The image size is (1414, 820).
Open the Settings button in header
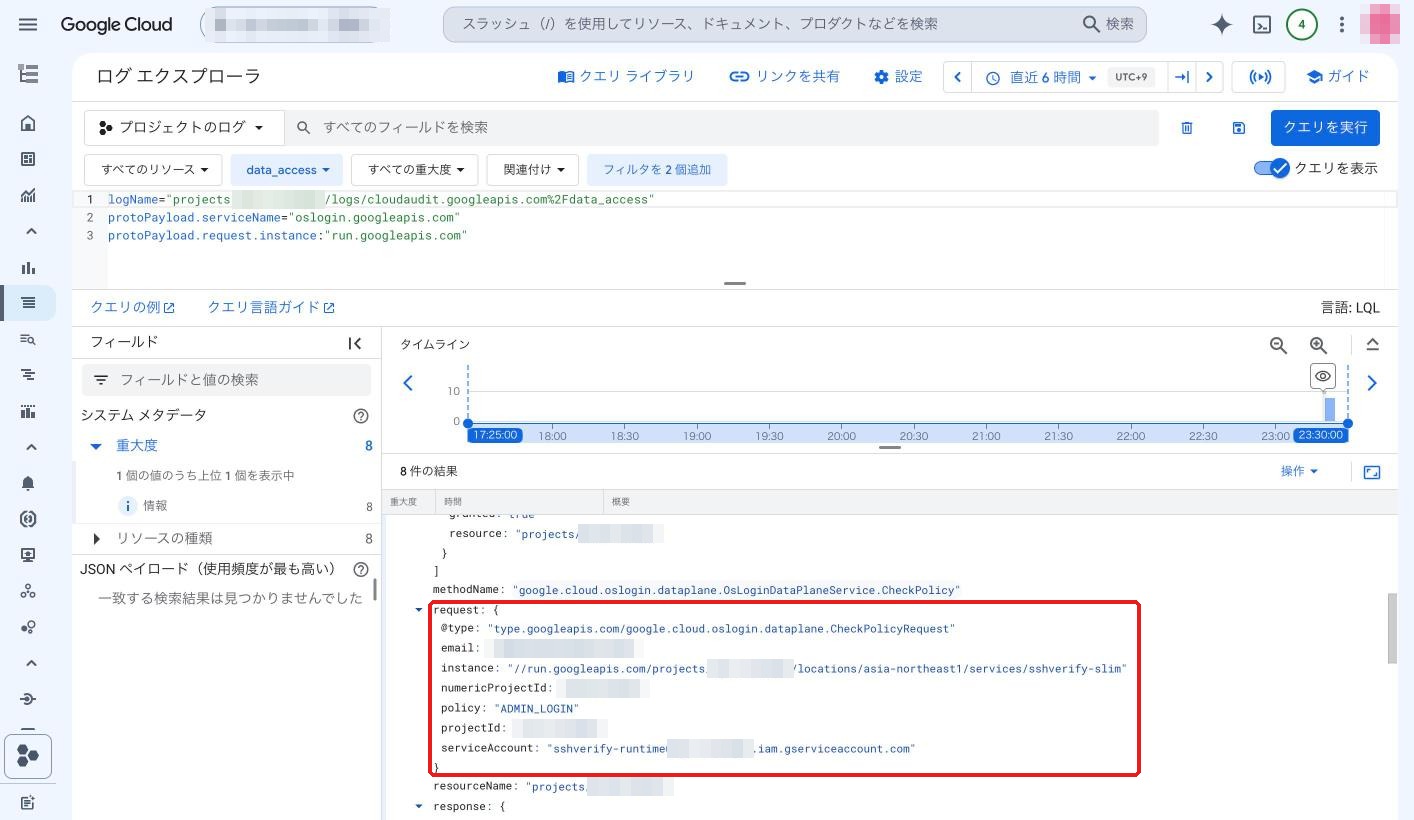click(x=898, y=77)
